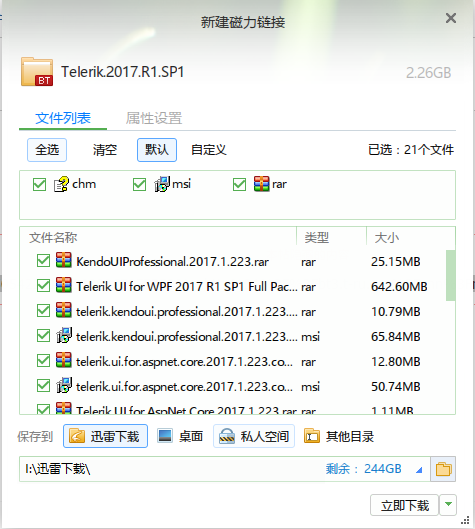This screenshot has height=529, width=475.
Task: Sort by 大小 column header
Action: pos(411,238)
